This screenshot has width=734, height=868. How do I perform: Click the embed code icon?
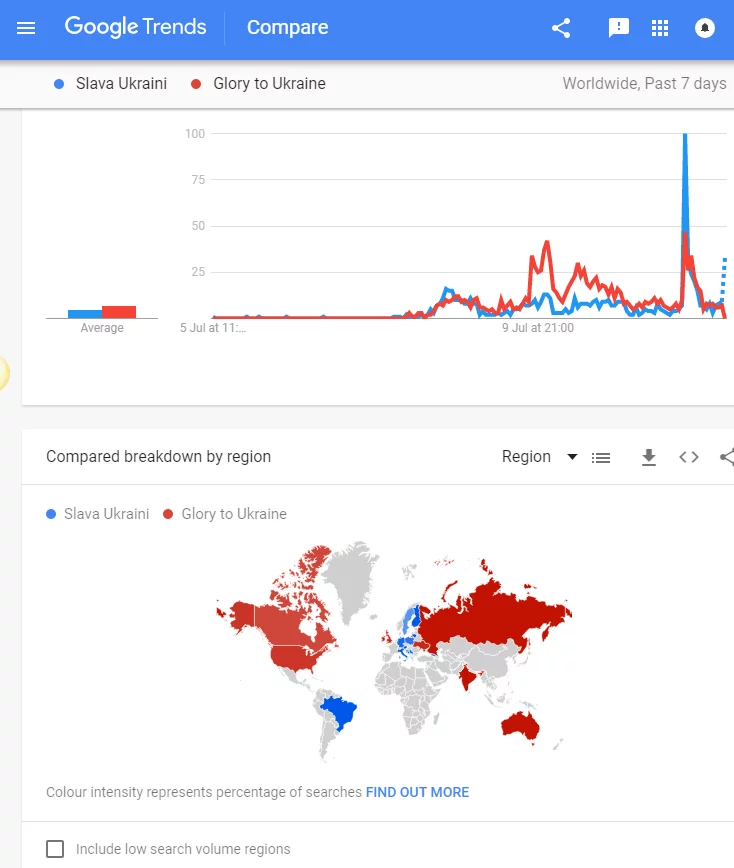pyautogui.click(x=689, y=457)
